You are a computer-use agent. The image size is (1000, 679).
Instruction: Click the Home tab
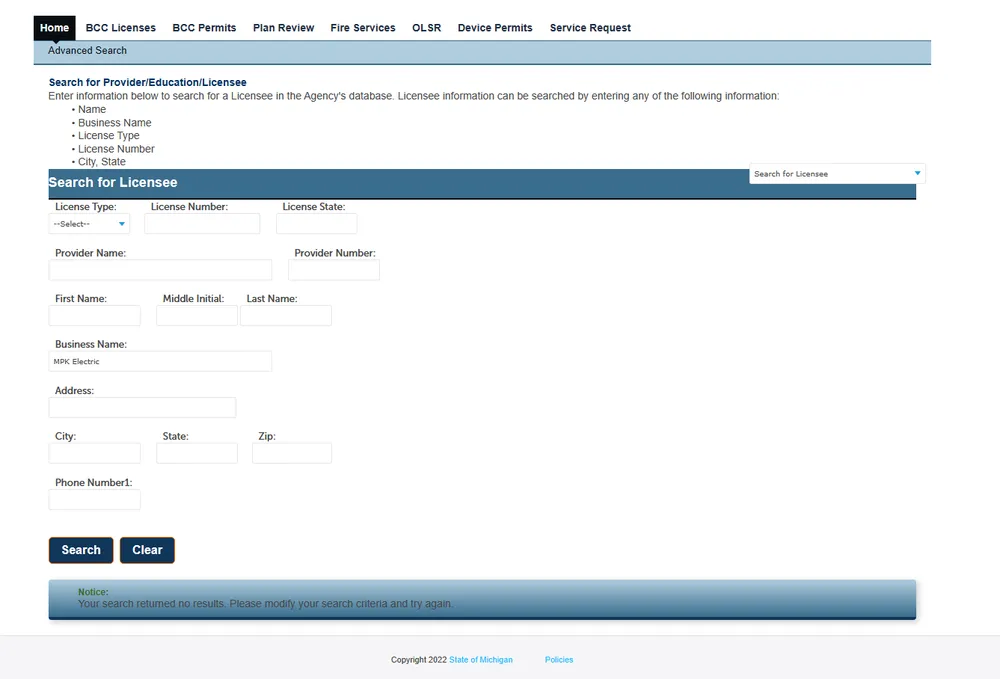[x=55, y=28]
